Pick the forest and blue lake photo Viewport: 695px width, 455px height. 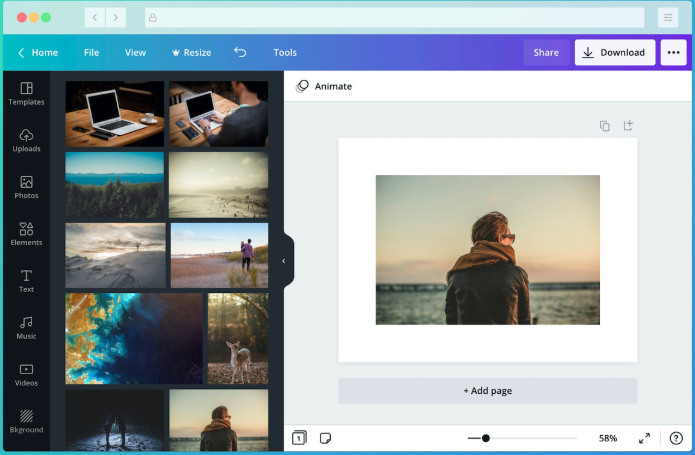(114, 185)
